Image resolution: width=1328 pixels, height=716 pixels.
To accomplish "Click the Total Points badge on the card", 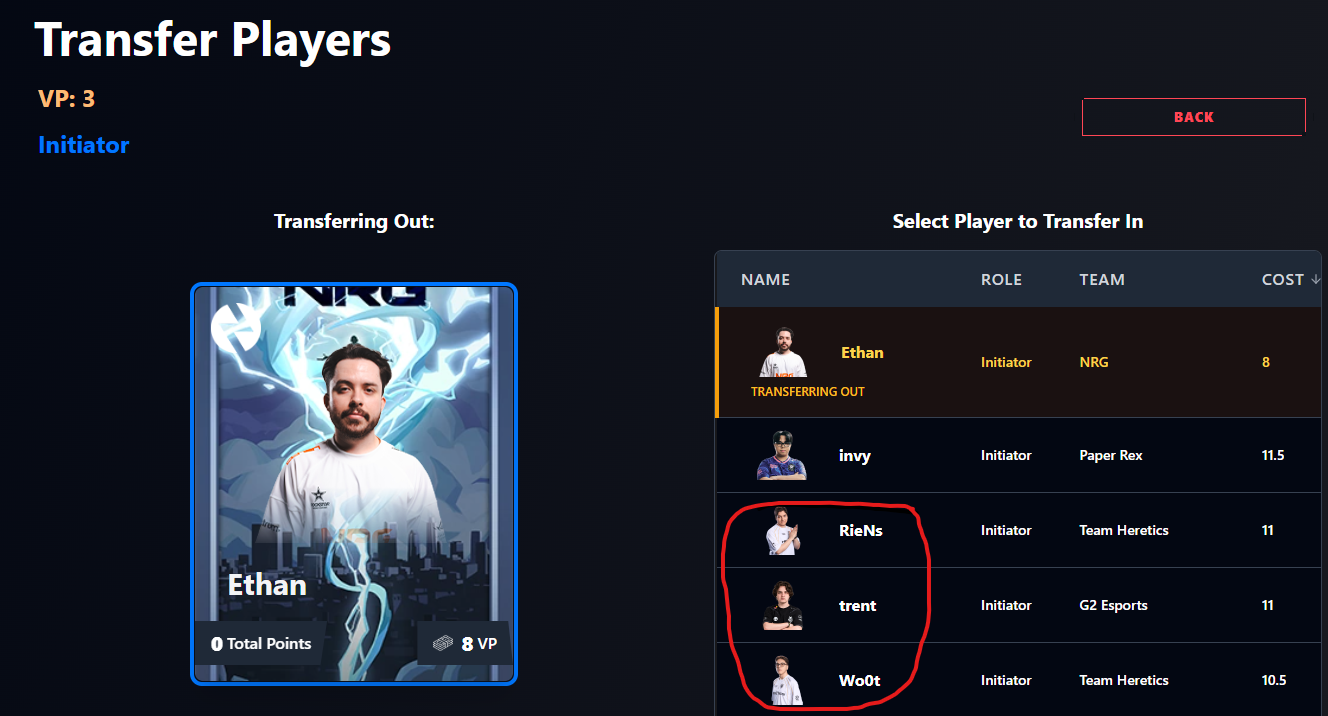I will [261, 644].
